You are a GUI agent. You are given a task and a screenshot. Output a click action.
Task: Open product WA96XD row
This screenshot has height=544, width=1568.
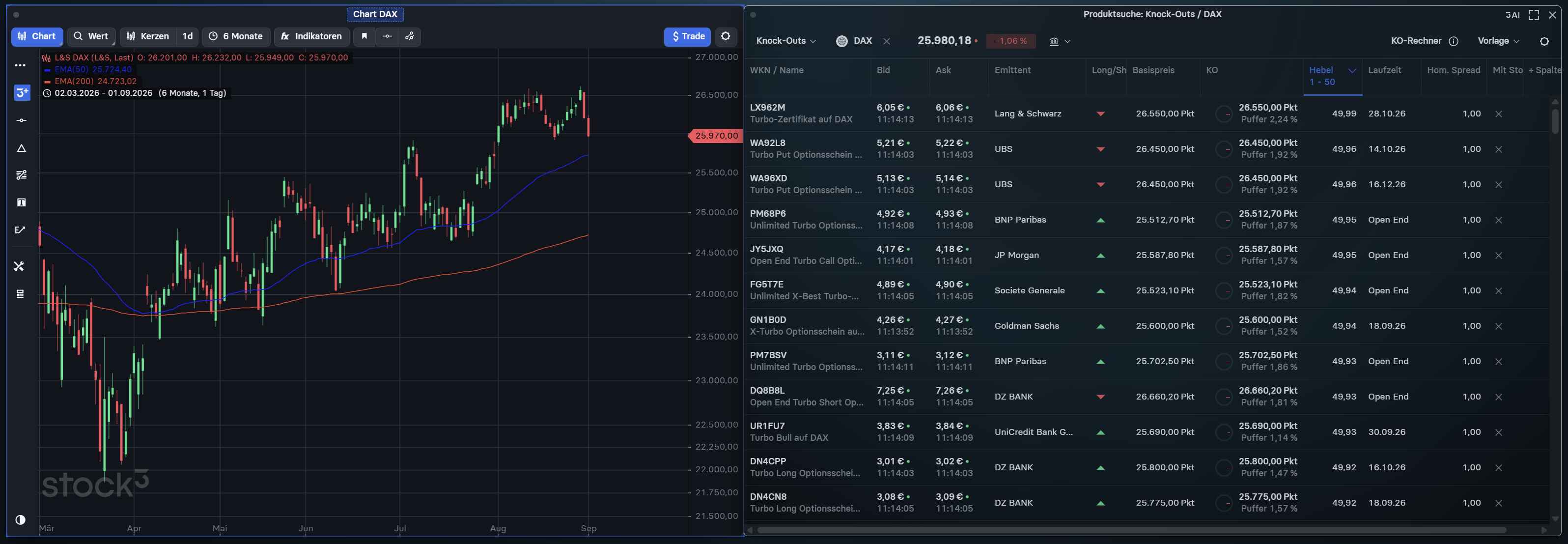tap(1148, 185)
